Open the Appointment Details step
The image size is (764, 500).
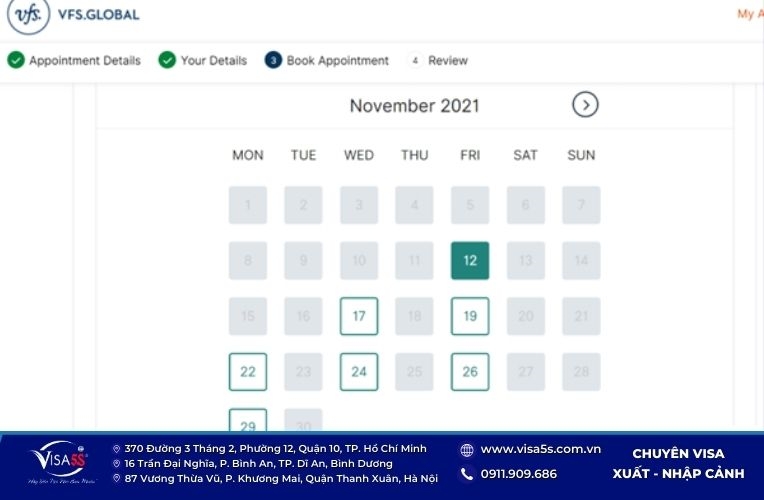pyautogui.click(x=84, y=60)
